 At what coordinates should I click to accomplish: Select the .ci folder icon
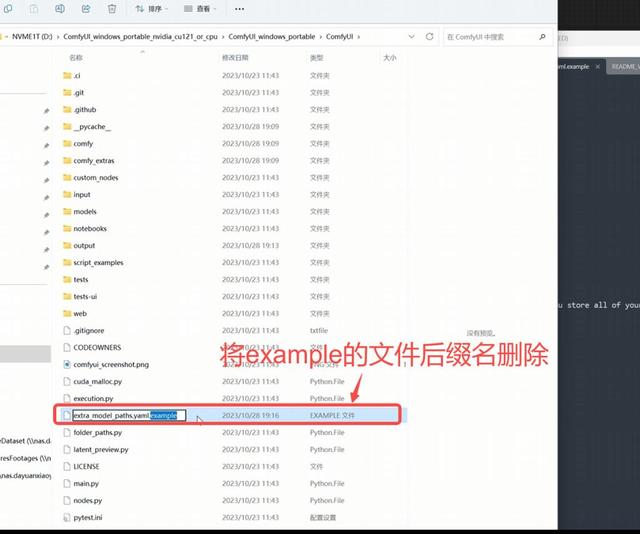coord(67,75)
